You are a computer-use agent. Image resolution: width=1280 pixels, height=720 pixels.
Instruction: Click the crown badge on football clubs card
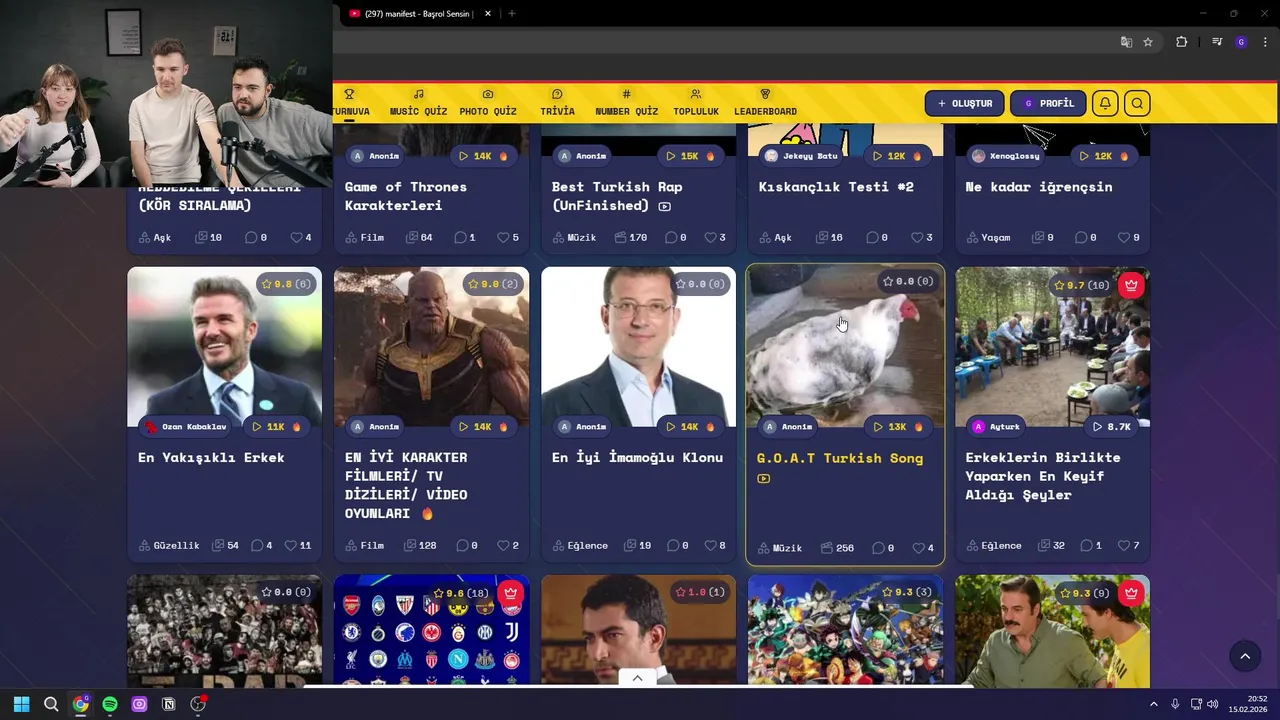[x=511, y=592]
